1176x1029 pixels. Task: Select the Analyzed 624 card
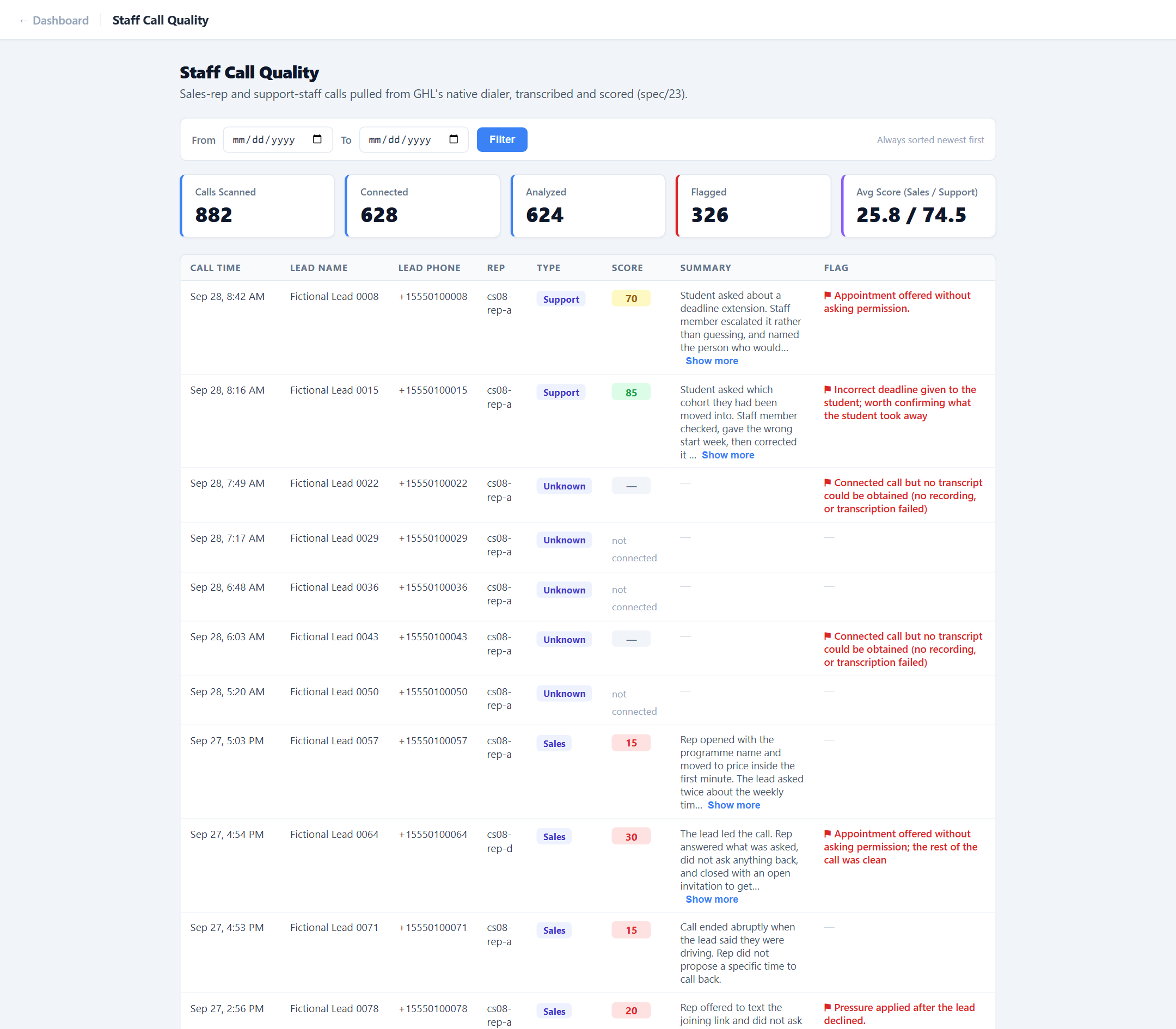pyautogui.click(x=588, y=206)
